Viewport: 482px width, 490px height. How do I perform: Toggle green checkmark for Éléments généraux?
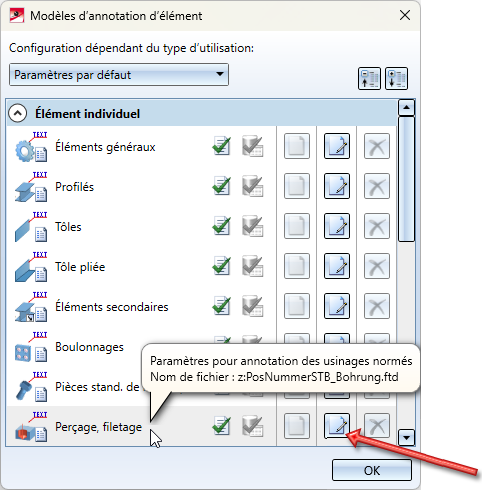point(222,146)
